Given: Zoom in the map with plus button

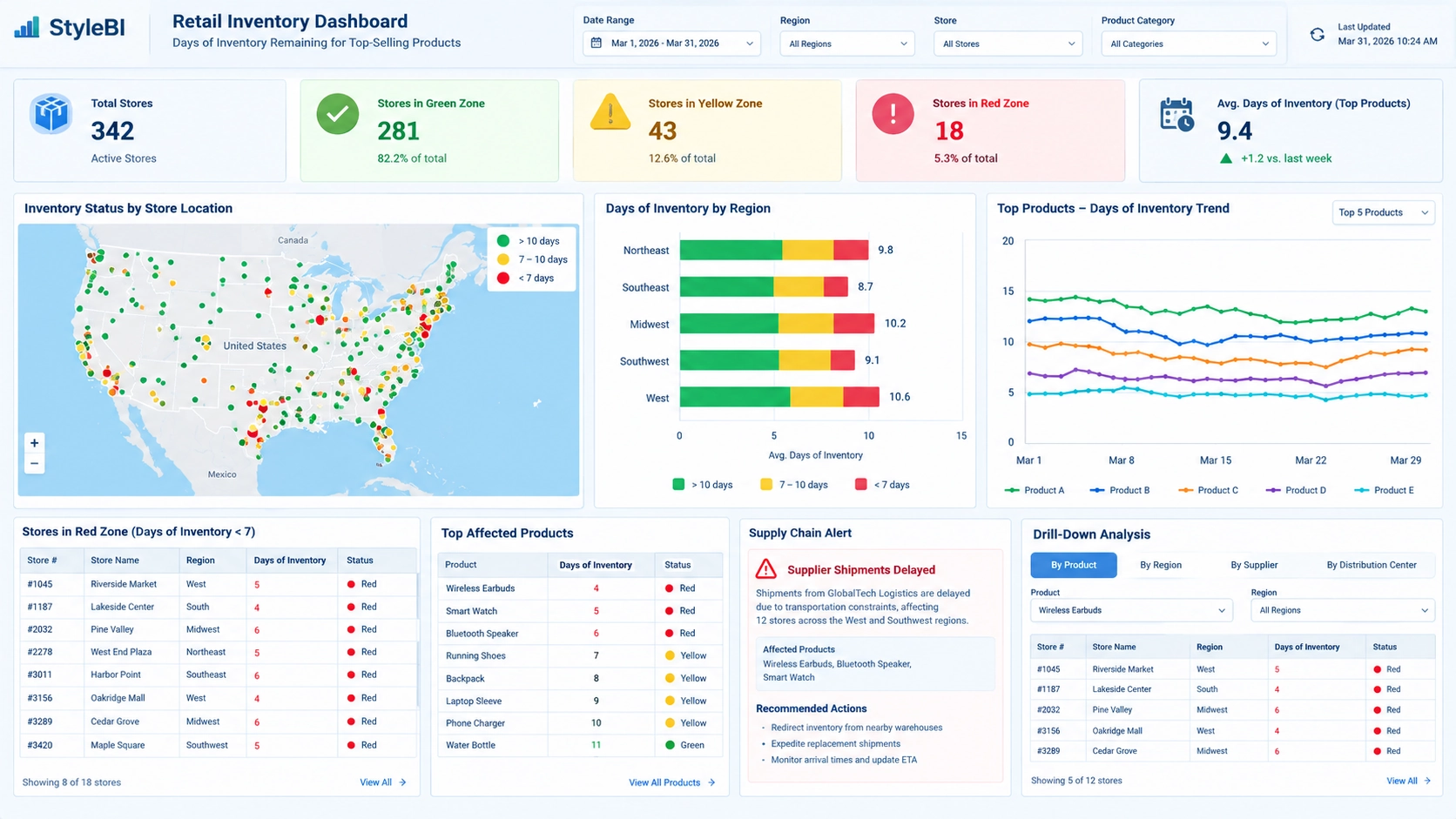Looking at the screenshot, I should pyautogui.click(x=34, y=443).
